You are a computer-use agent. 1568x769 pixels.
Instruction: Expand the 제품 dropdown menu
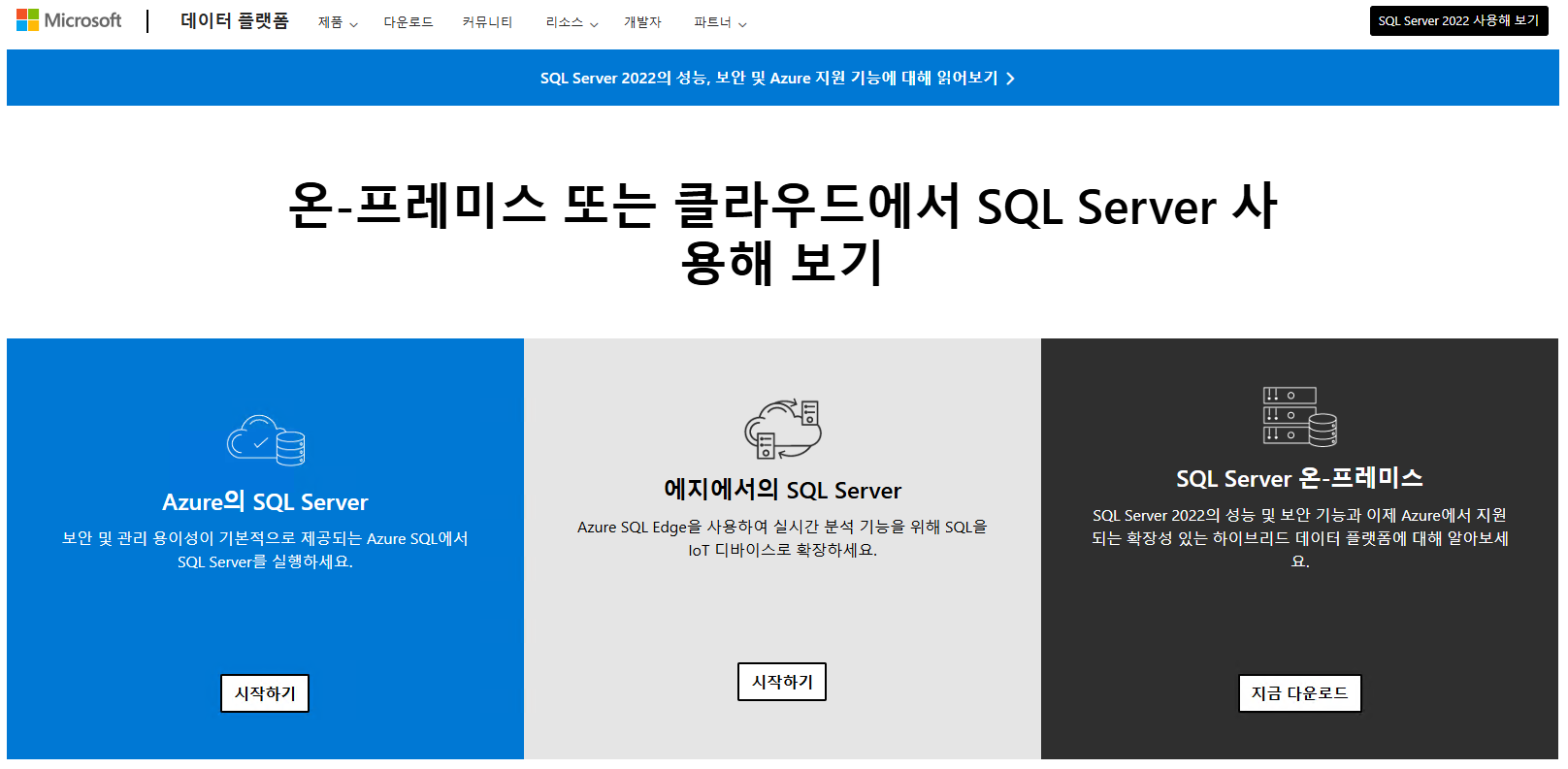[x=338, y=22]
